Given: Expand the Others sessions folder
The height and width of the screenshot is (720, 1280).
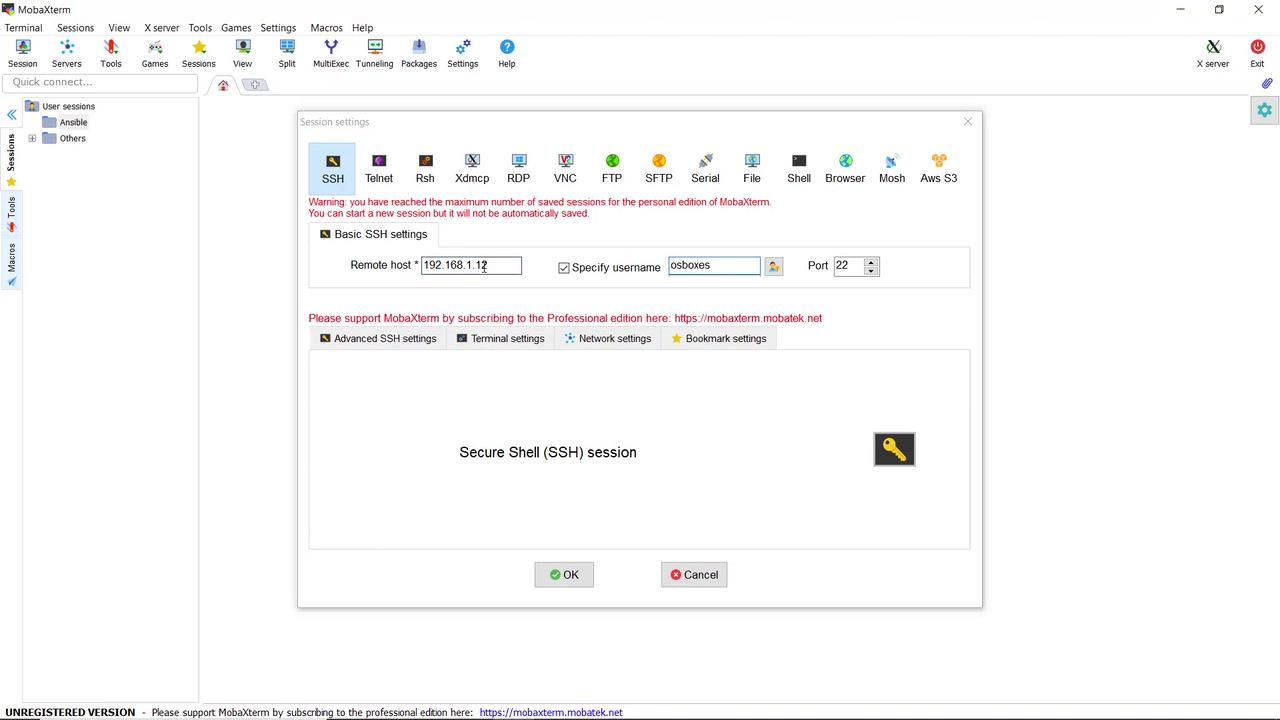Looking at the screenshot, I should [32, 138].
